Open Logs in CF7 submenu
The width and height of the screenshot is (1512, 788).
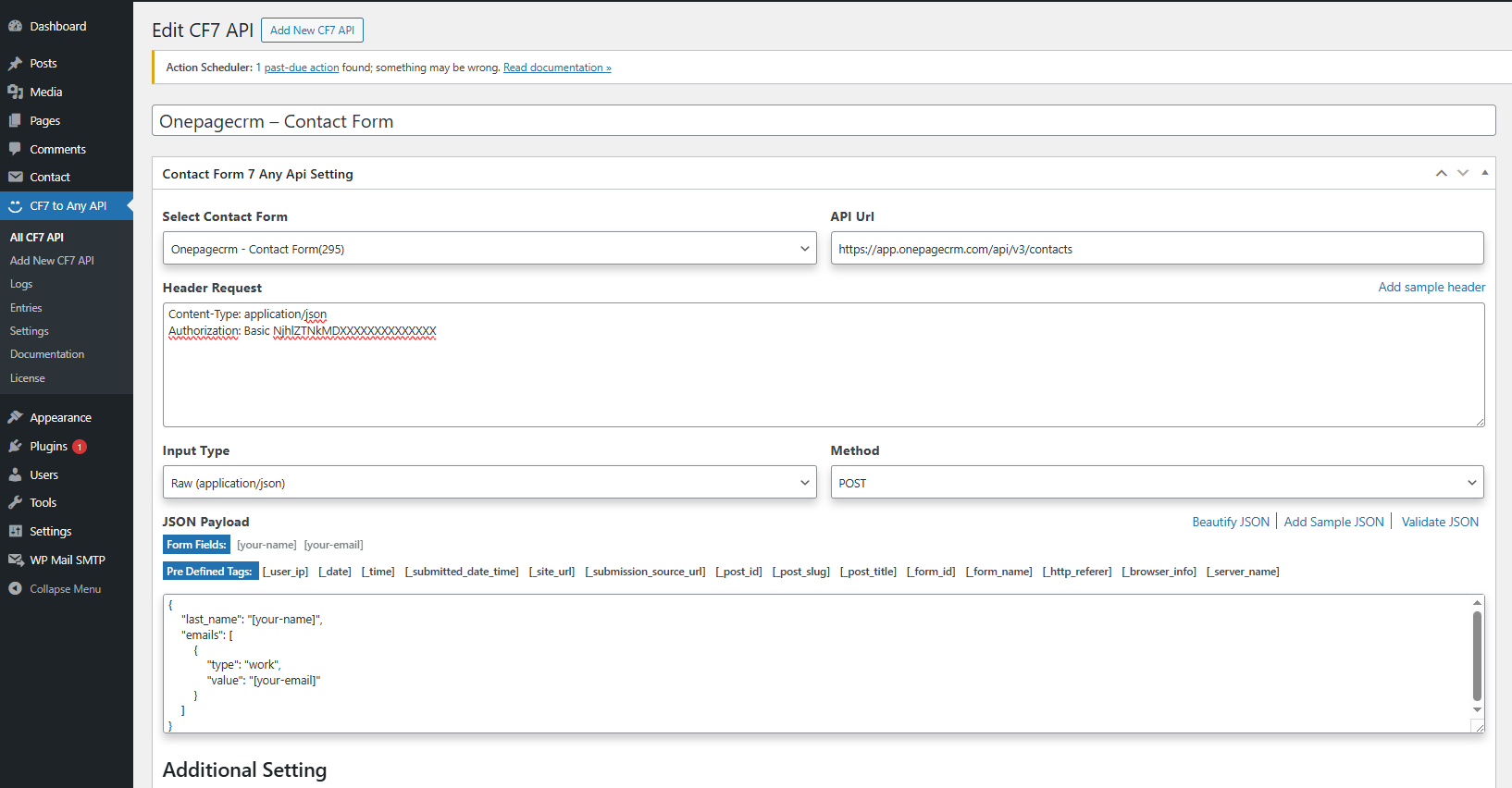click(x=21, y=285)
